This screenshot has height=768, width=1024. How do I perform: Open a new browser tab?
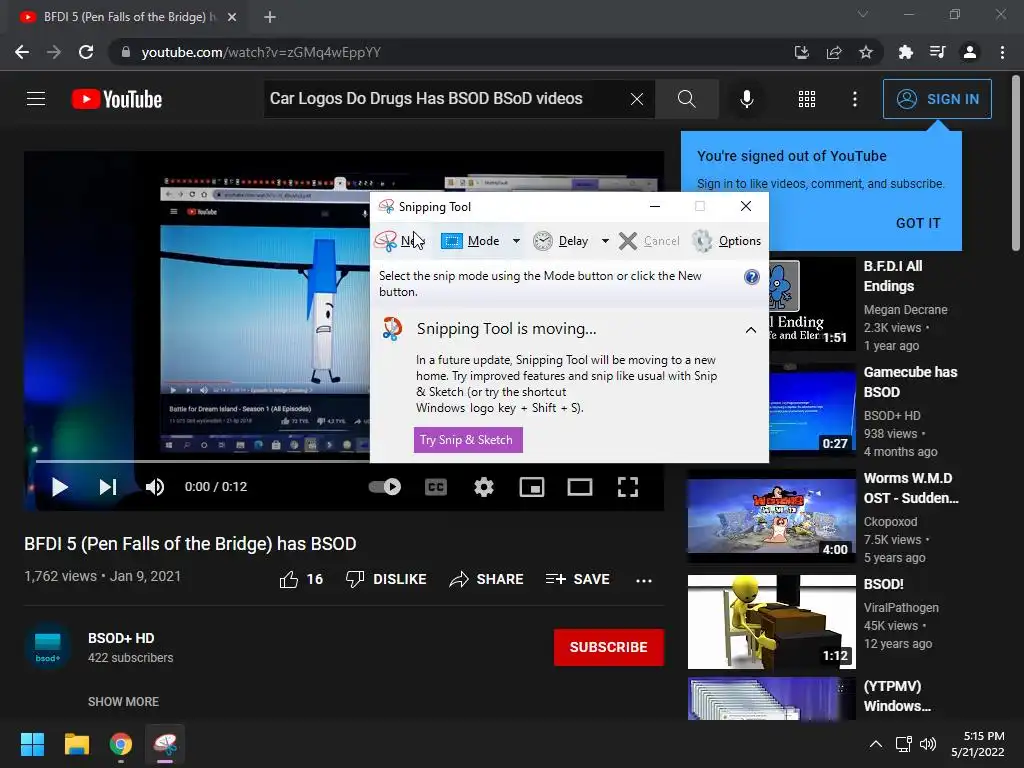(270, 17)
